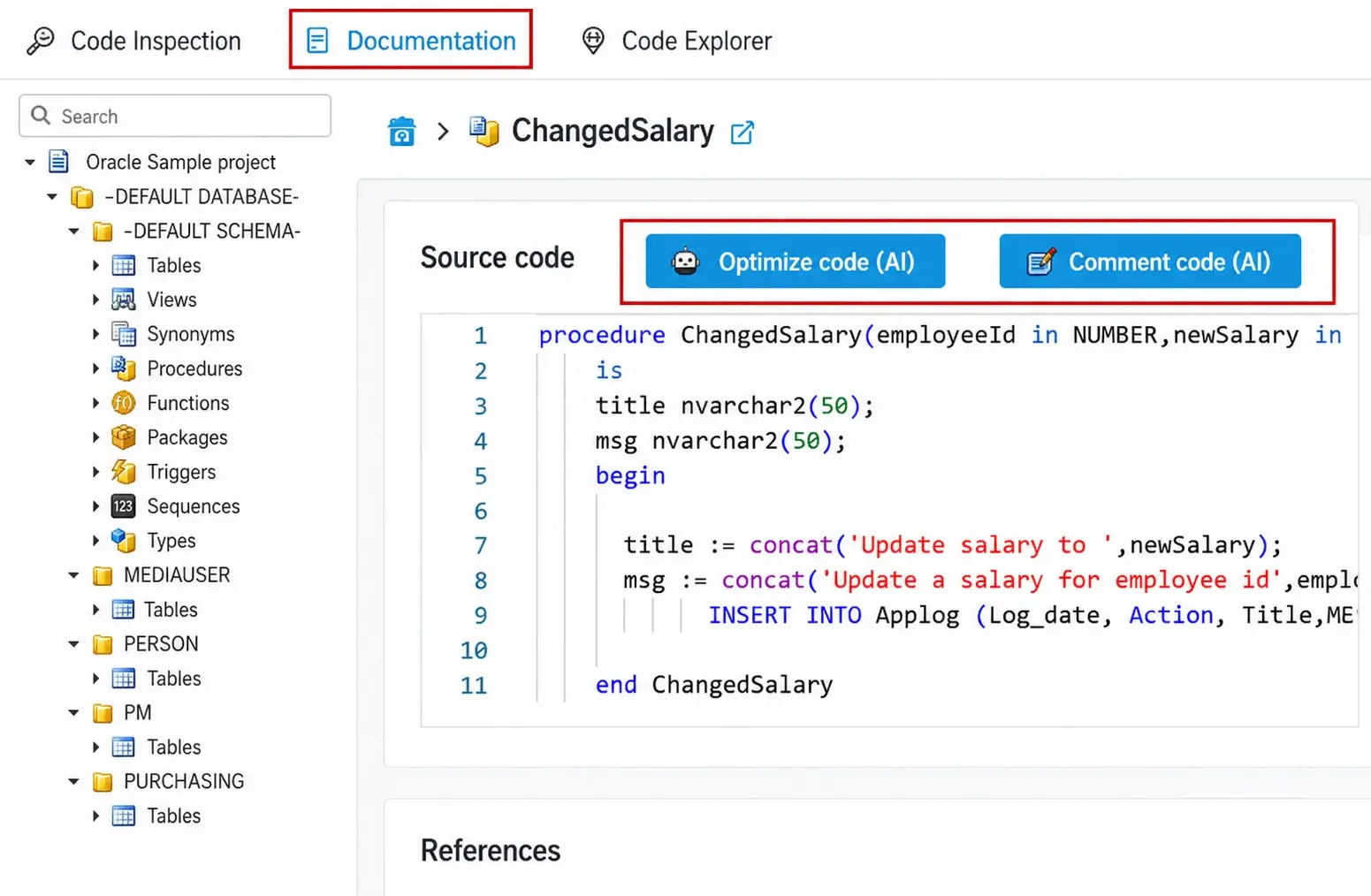
Task: Select Tables under PM
Action: pos(174,748)
